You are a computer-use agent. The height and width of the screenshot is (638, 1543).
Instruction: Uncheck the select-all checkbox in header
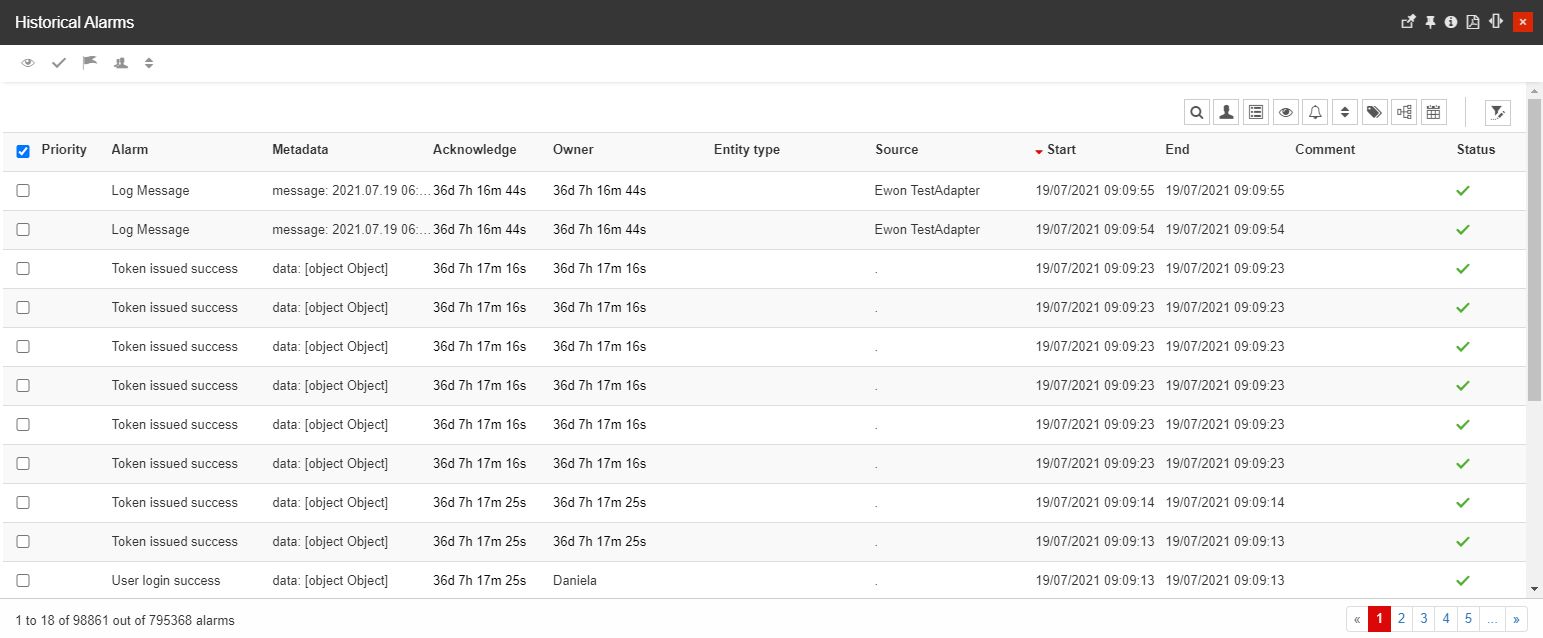(x=23, y=151)
